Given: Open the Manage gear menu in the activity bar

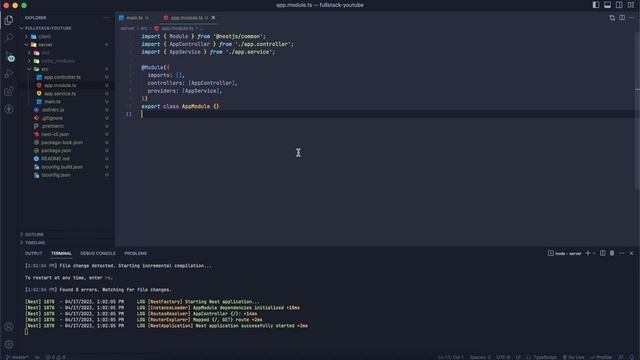Looking at the screenshot, I should [x=9, y=344].
